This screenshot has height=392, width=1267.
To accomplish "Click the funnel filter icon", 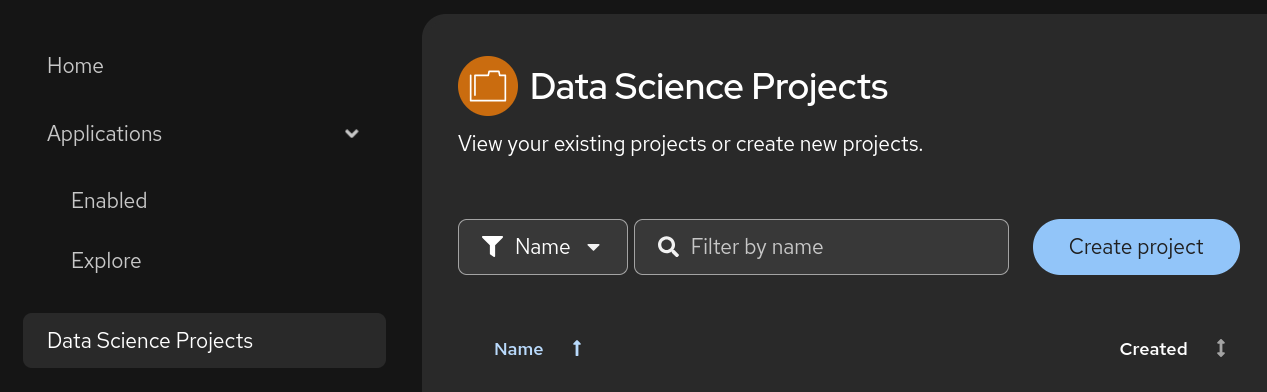I will coord(491,247).
